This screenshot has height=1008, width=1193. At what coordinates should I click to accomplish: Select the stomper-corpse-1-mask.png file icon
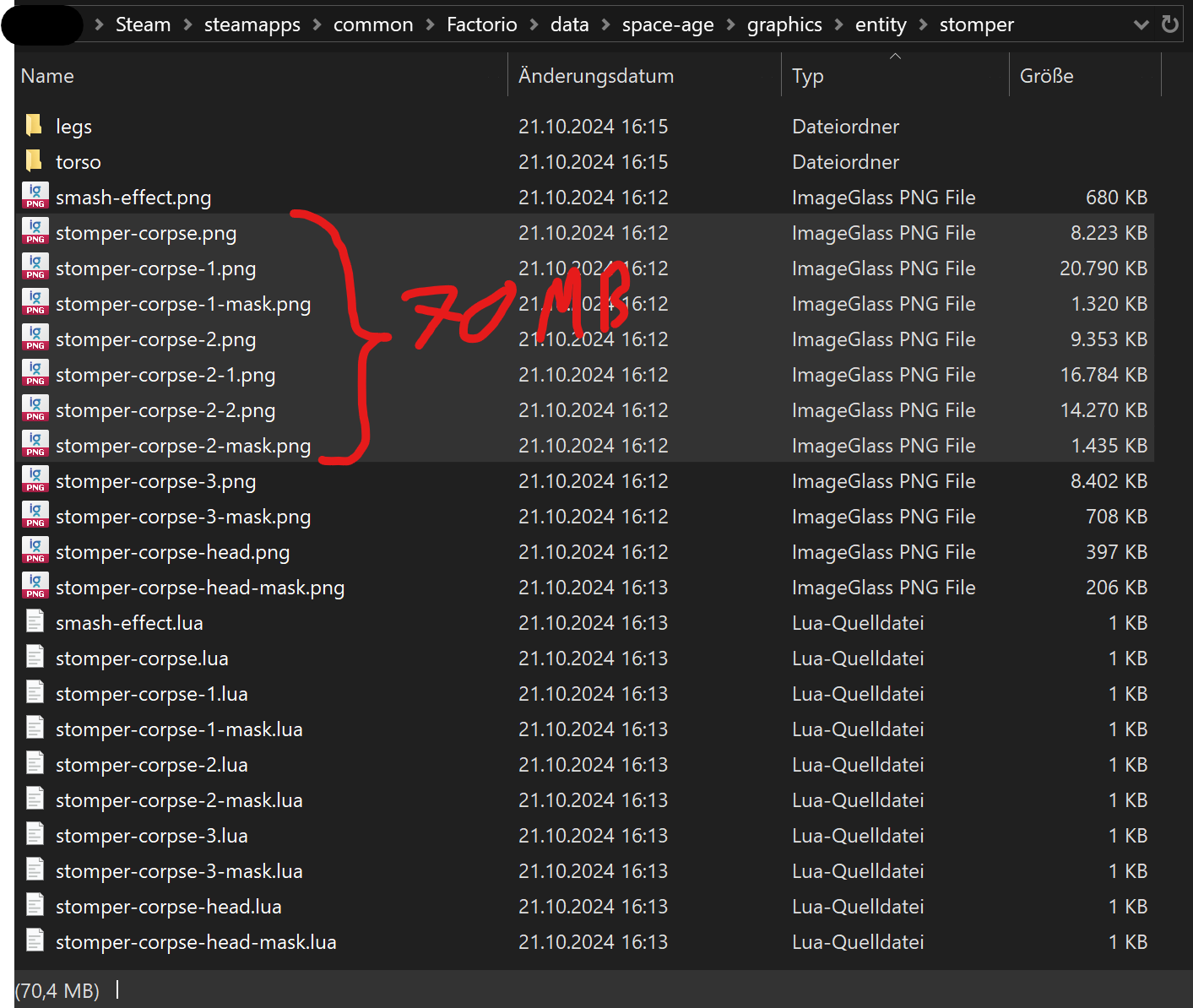(x=35, y=303)
